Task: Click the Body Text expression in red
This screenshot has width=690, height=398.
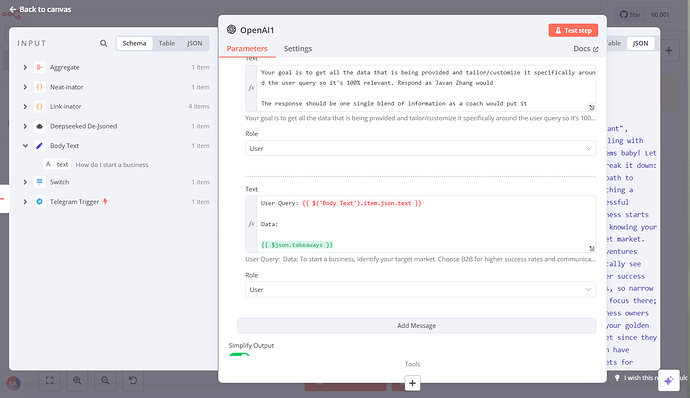Action: tap(362, 203)
